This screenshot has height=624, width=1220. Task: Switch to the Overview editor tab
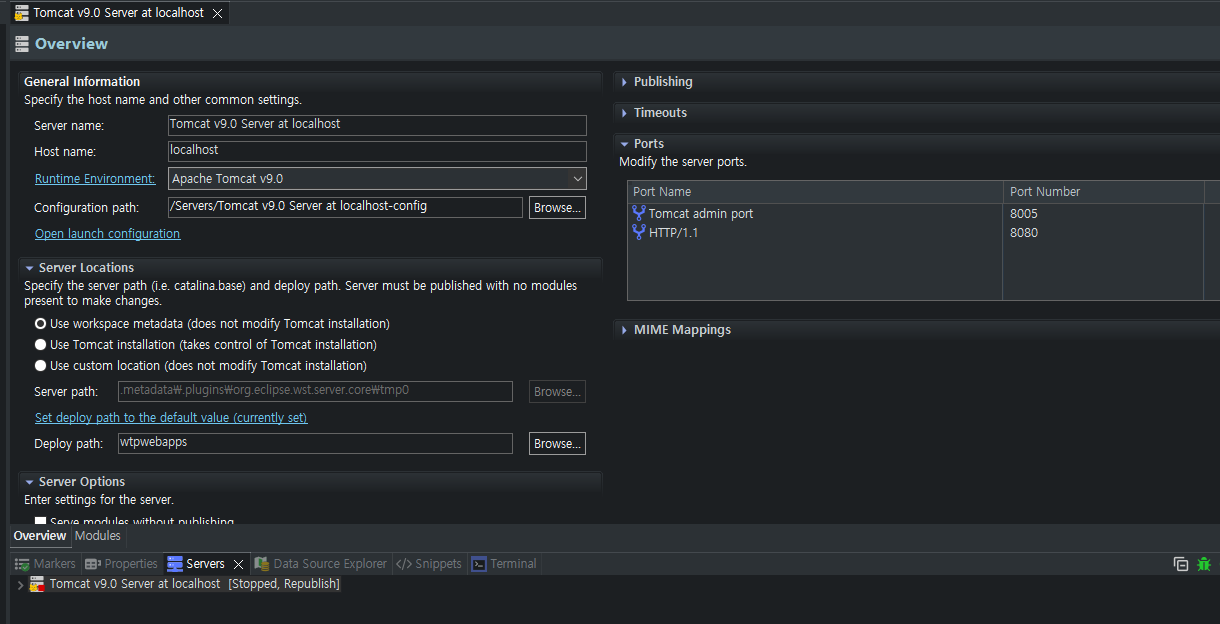tap(40, 536)
